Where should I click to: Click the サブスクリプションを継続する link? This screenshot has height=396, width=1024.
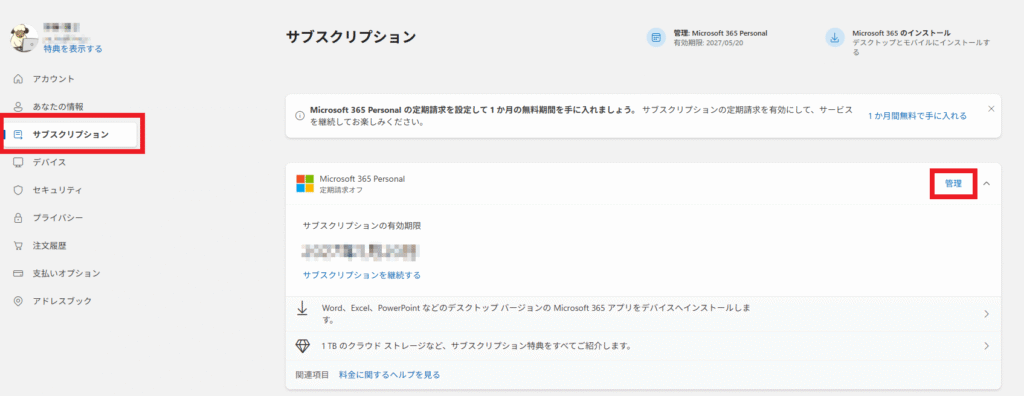362,275
